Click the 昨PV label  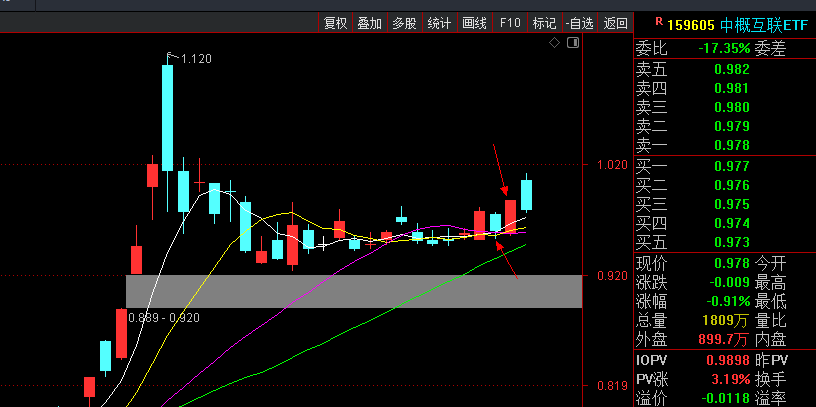771,360
